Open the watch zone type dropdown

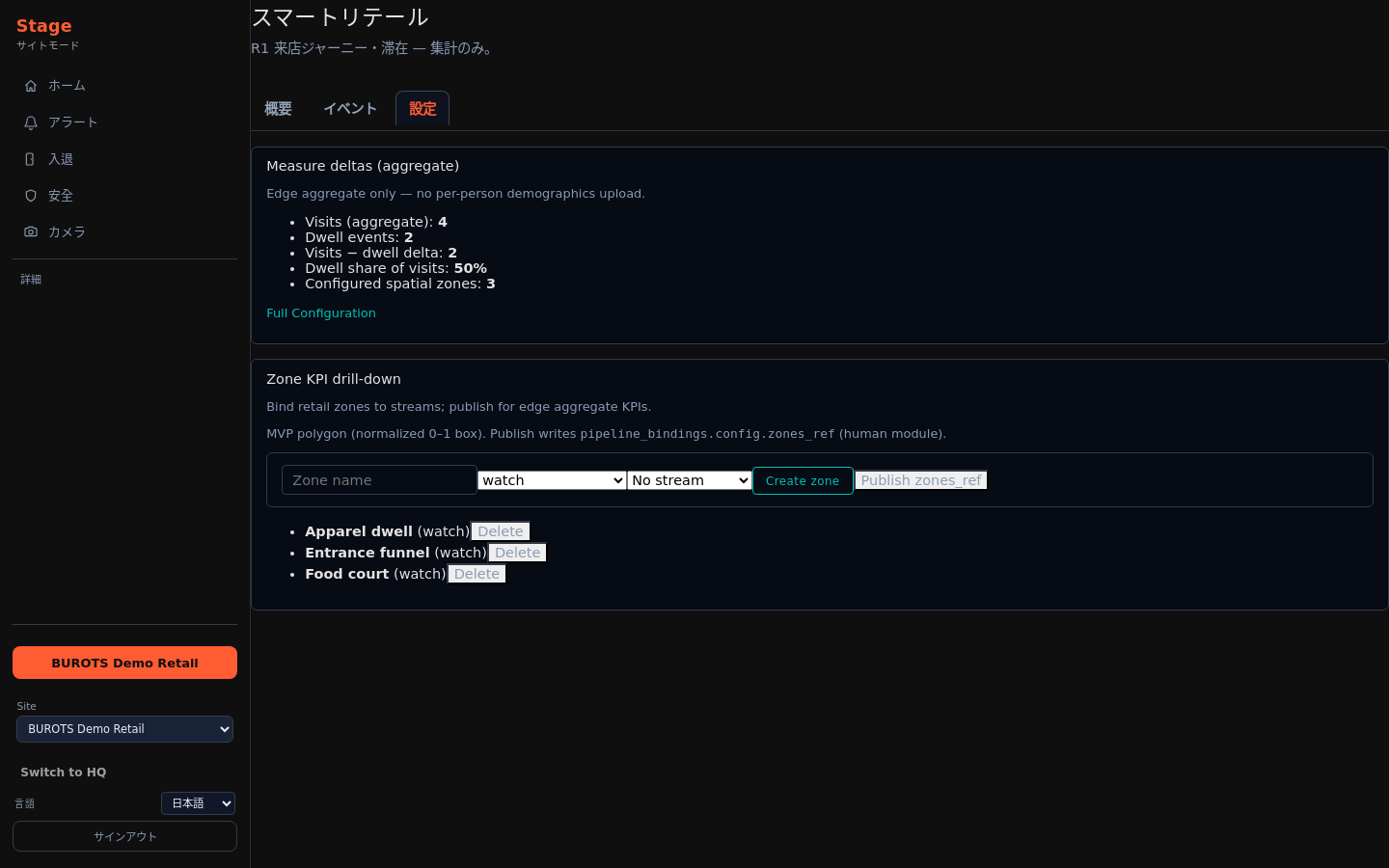coord(552,480)
